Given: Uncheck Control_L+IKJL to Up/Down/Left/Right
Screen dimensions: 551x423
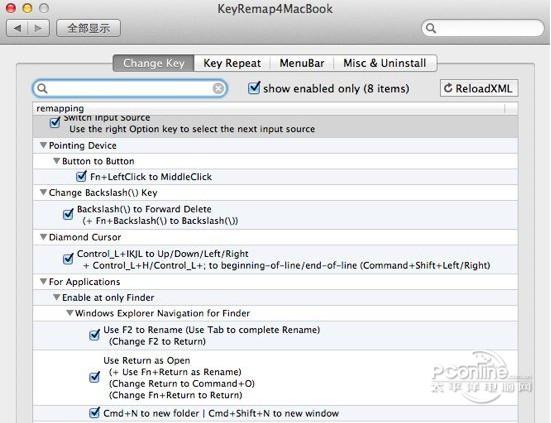Looking at the screenshot, I should tap(68, 259).
